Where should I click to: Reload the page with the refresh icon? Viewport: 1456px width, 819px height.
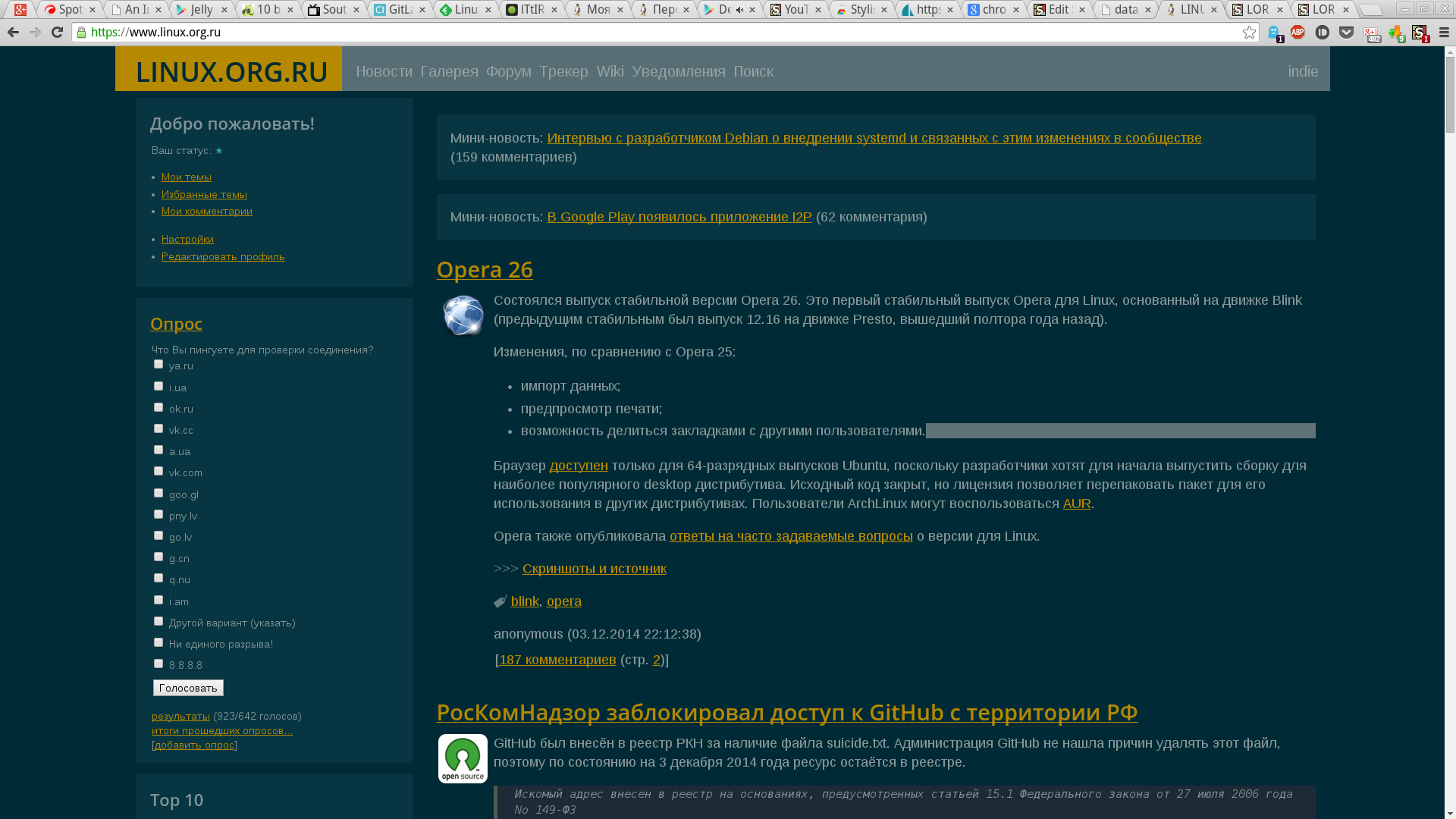click(x=57, y=33)
